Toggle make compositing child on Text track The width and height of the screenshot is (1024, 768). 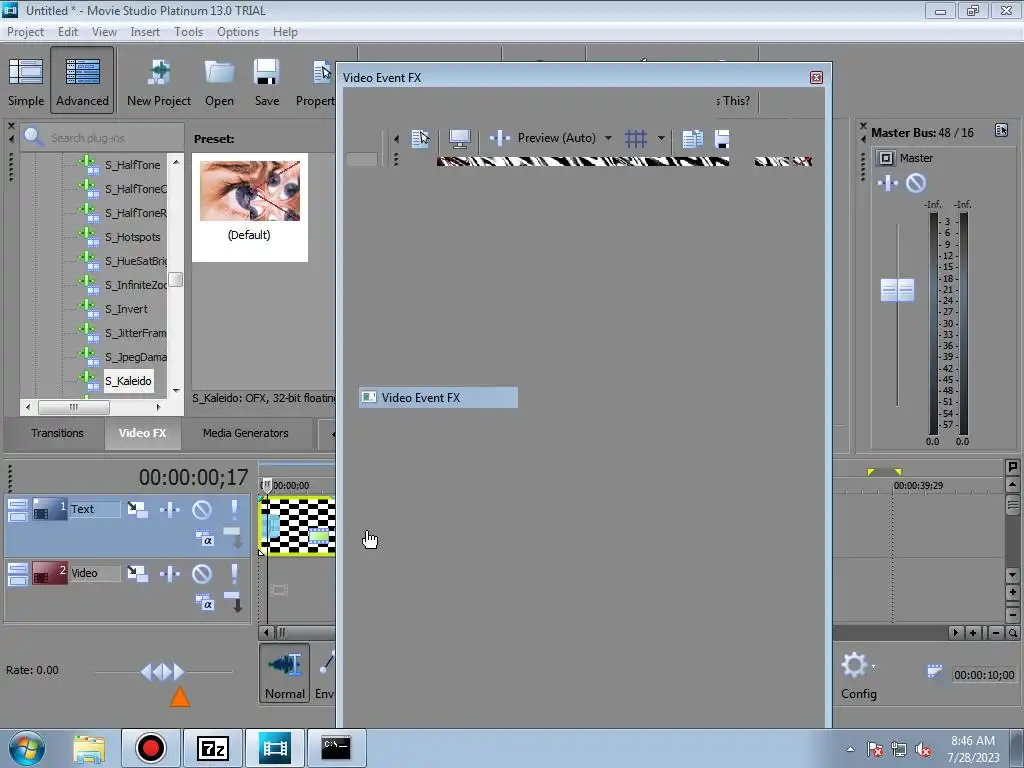coord(233,537)
